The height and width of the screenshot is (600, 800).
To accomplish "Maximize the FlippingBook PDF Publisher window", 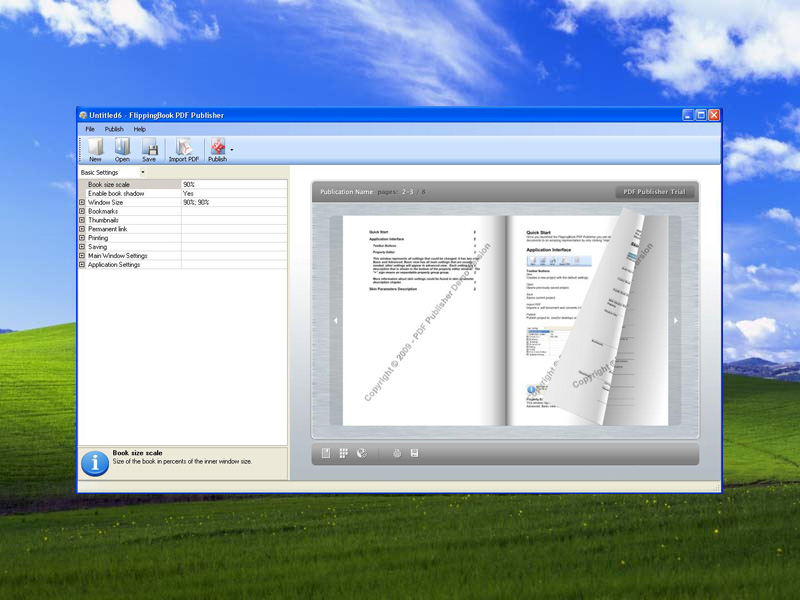I will pos(701,115).
